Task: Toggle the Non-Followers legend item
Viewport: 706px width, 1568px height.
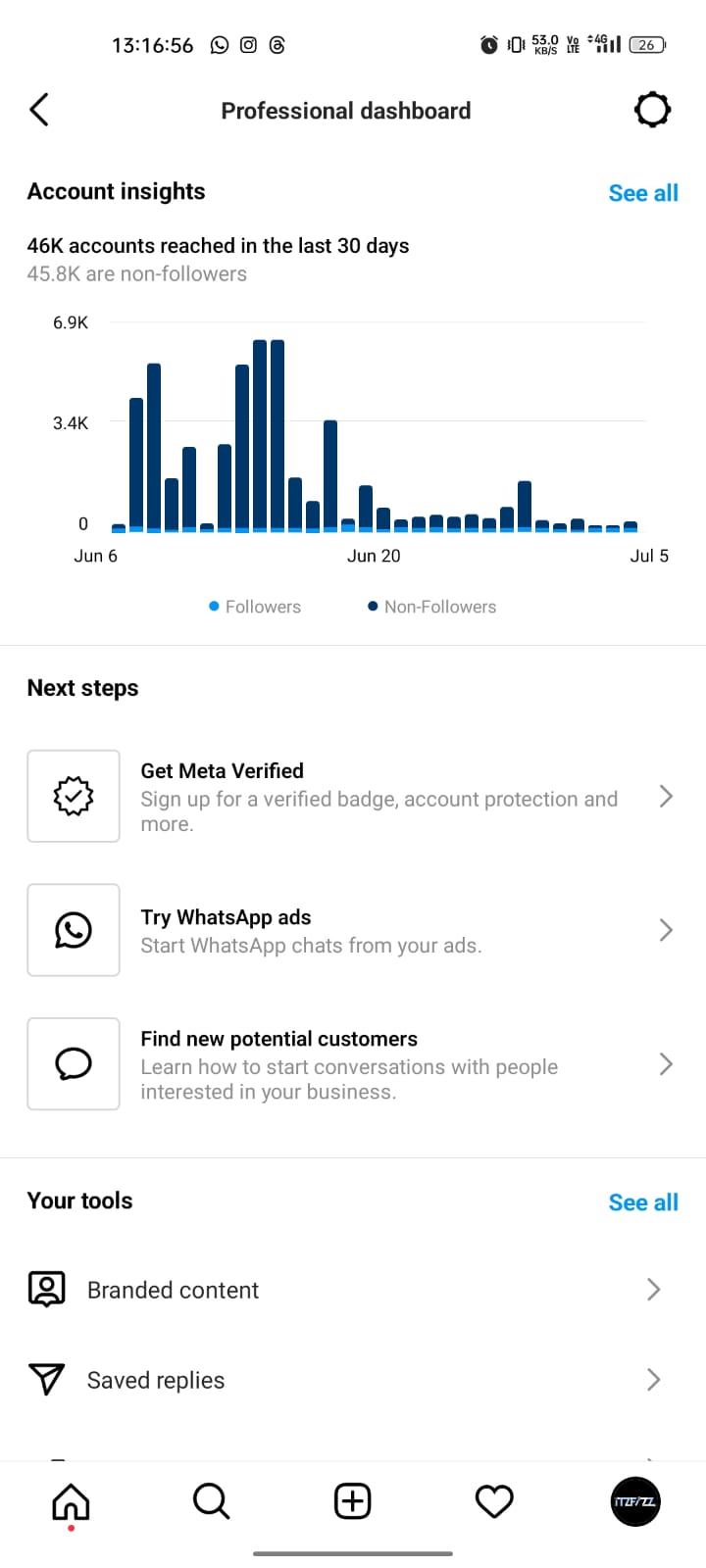Action: (431, 607)
